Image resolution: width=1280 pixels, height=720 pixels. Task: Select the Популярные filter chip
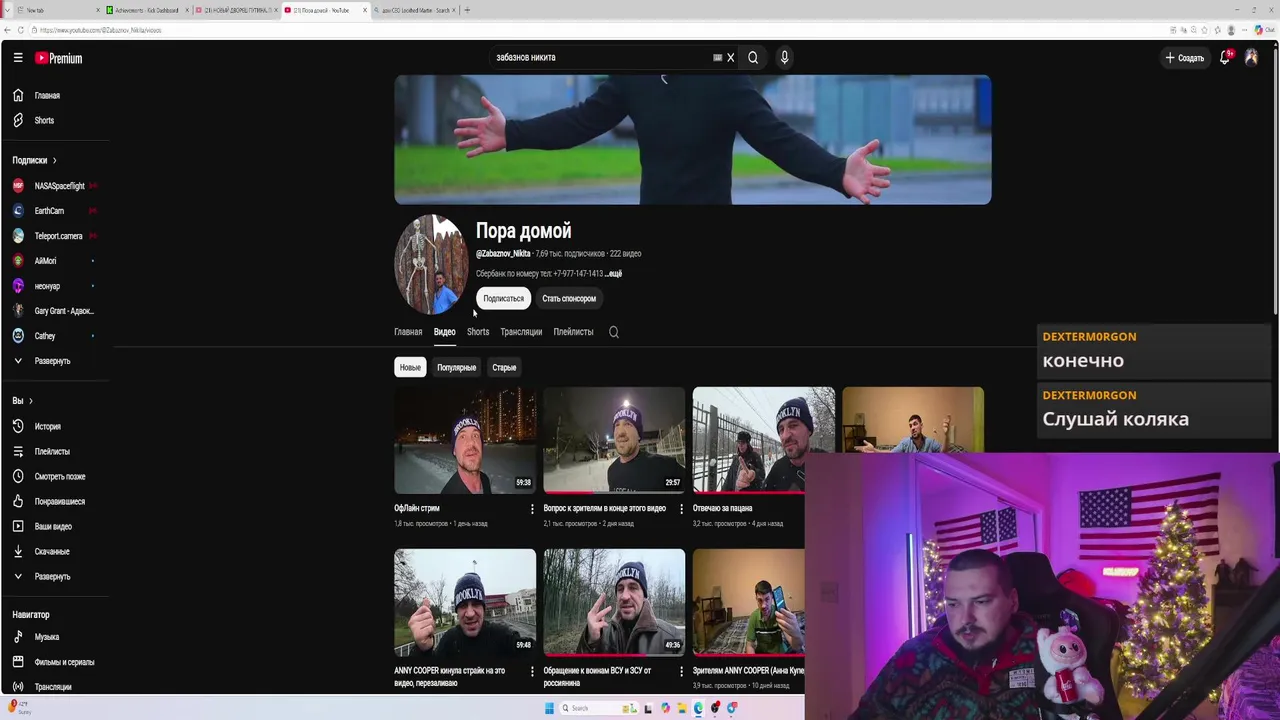456,367
